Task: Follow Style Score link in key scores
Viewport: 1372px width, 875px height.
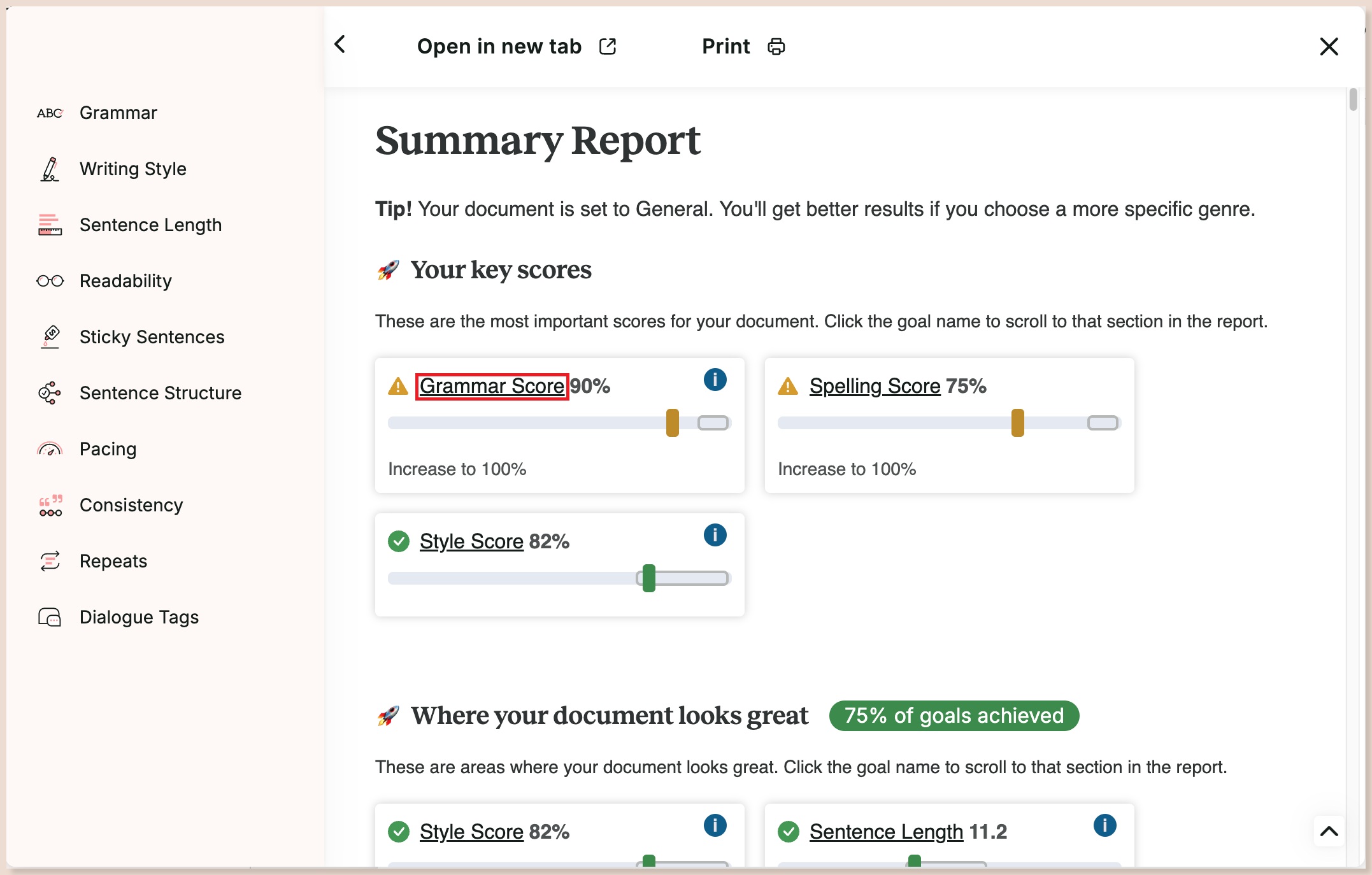Action: pos(471,541)
